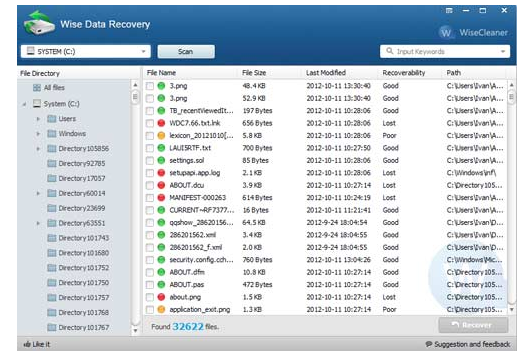Image resolution: width=524 pixels, height=364 pixels.
Task: Check the box for LAUISRTF.txt
Action: (150, 148)
